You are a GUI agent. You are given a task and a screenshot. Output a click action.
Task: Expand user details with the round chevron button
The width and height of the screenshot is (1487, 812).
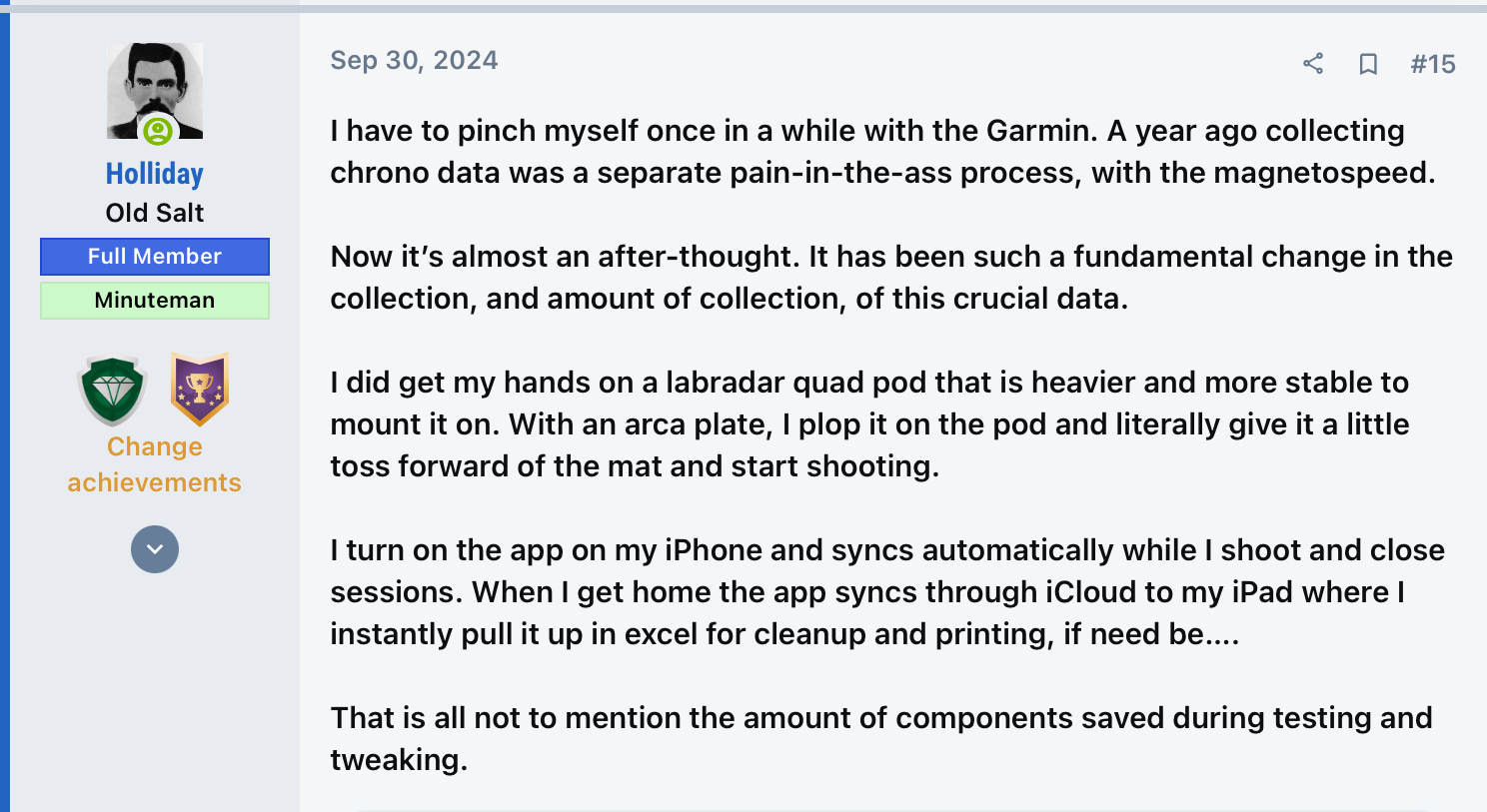tap(155, 549)
